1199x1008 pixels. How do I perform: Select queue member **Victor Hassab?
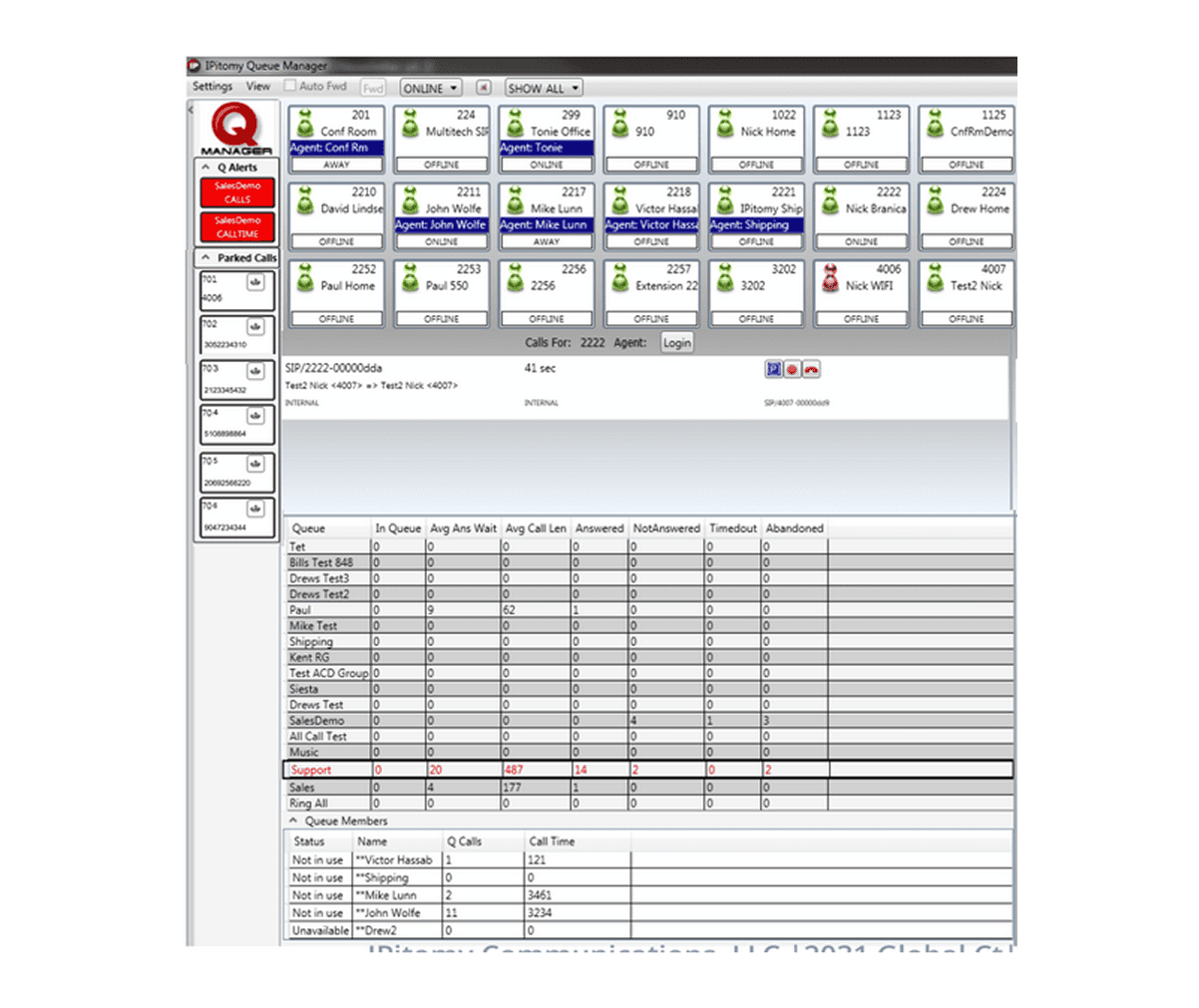click(x=648, y=860)
